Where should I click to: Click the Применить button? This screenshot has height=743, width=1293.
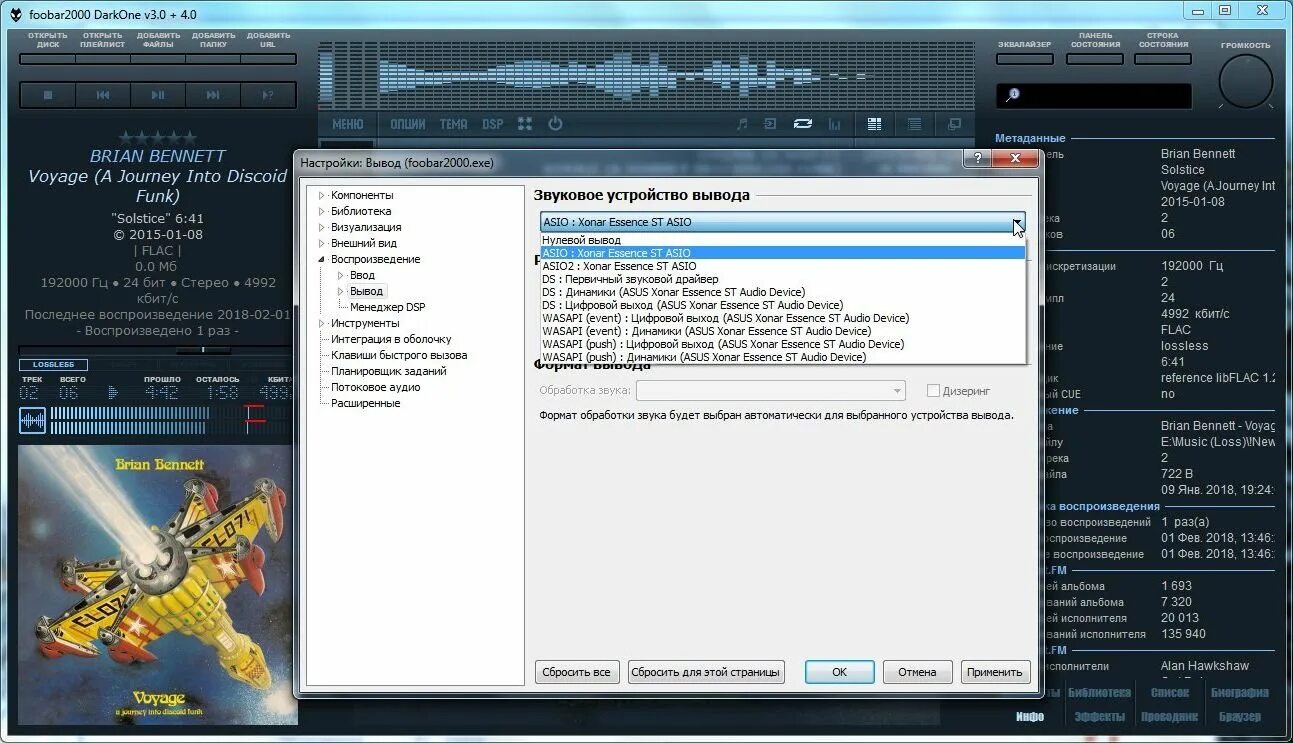click(x=994, y=671)
